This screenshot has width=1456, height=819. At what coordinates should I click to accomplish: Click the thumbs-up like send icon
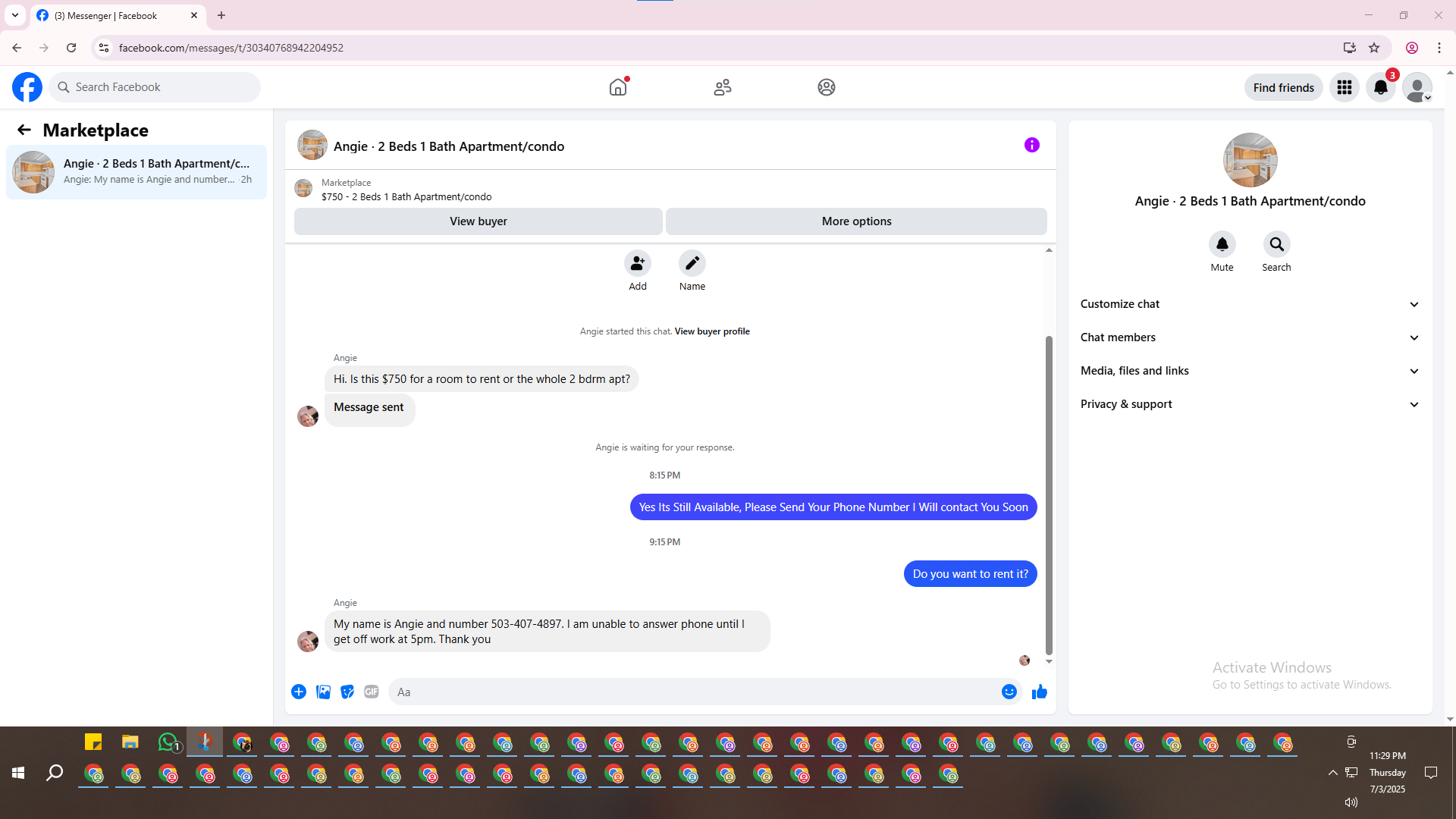coord(1039,692)
